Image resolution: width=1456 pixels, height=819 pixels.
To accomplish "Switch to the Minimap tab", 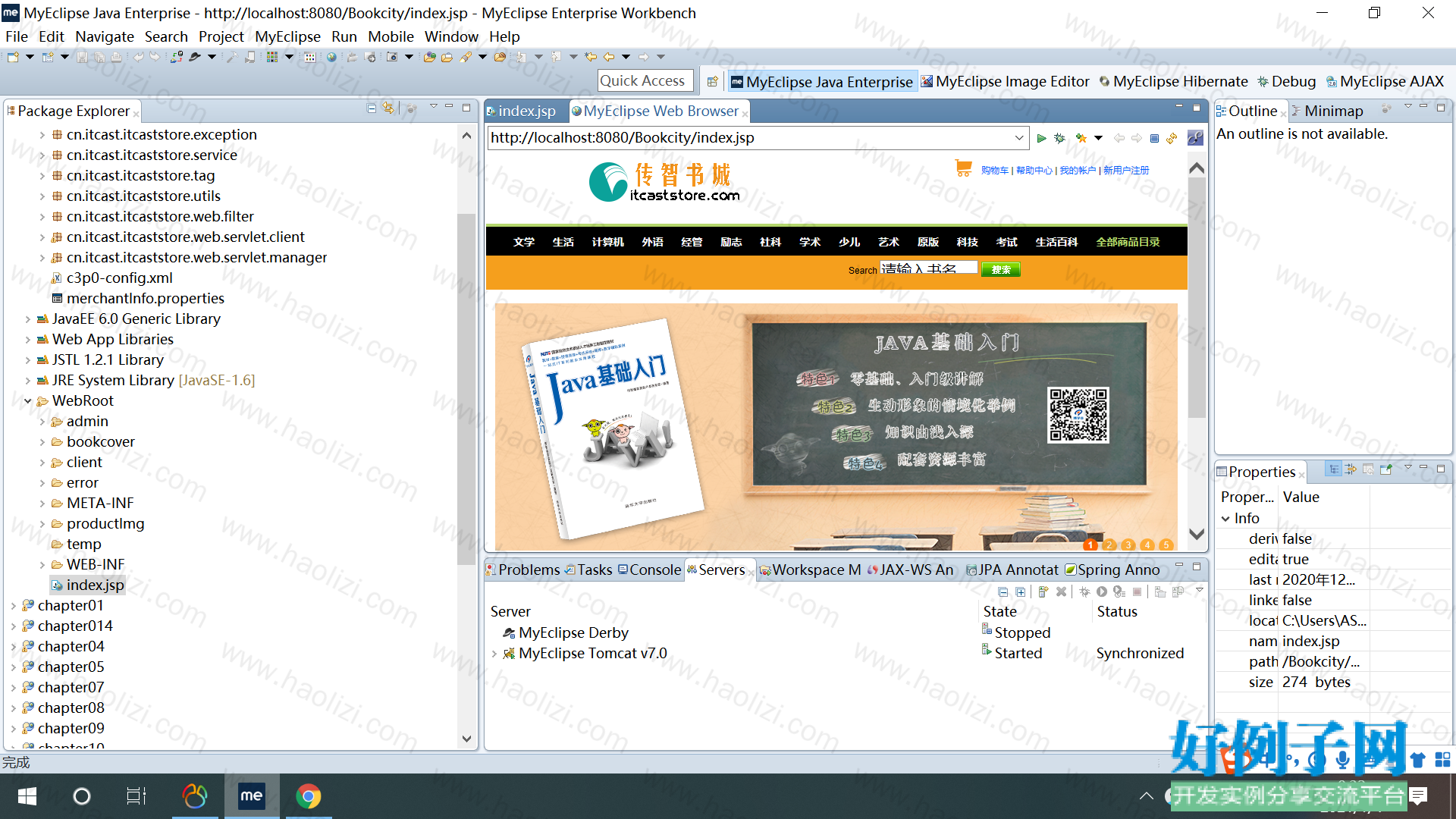I will point(1327,111).
